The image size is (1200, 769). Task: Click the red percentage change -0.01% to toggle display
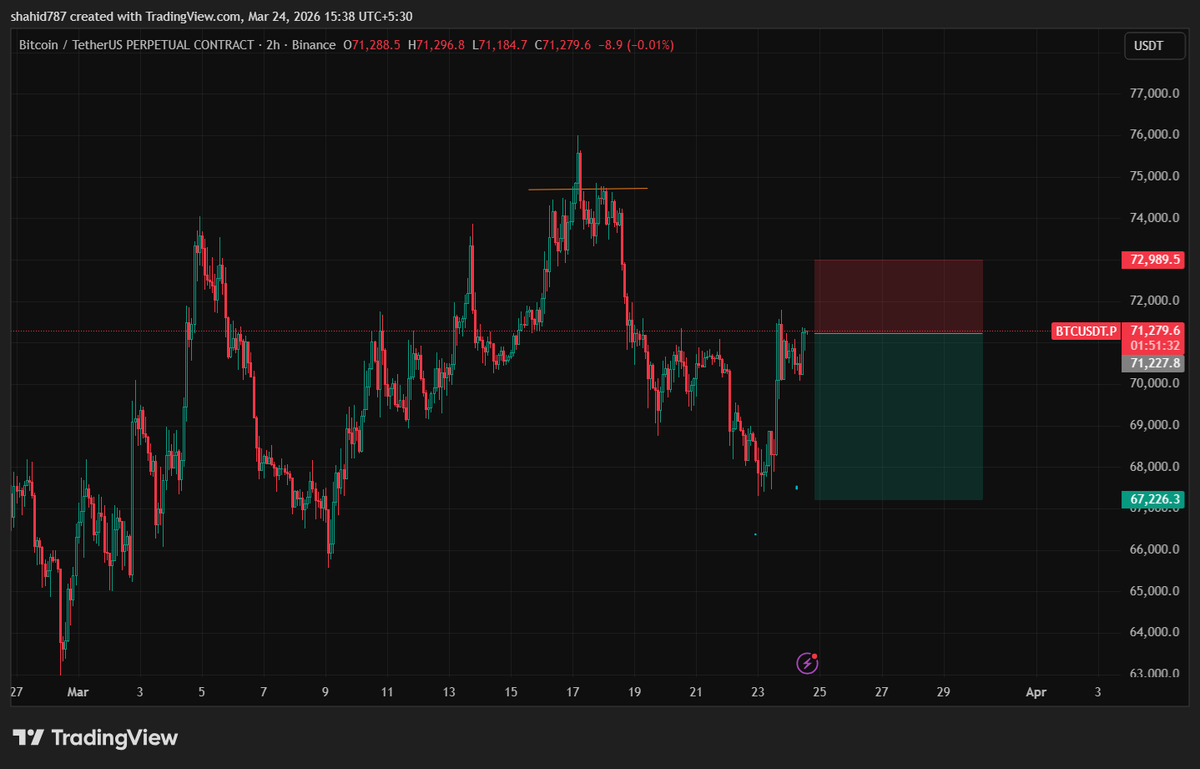click(651, 44)
